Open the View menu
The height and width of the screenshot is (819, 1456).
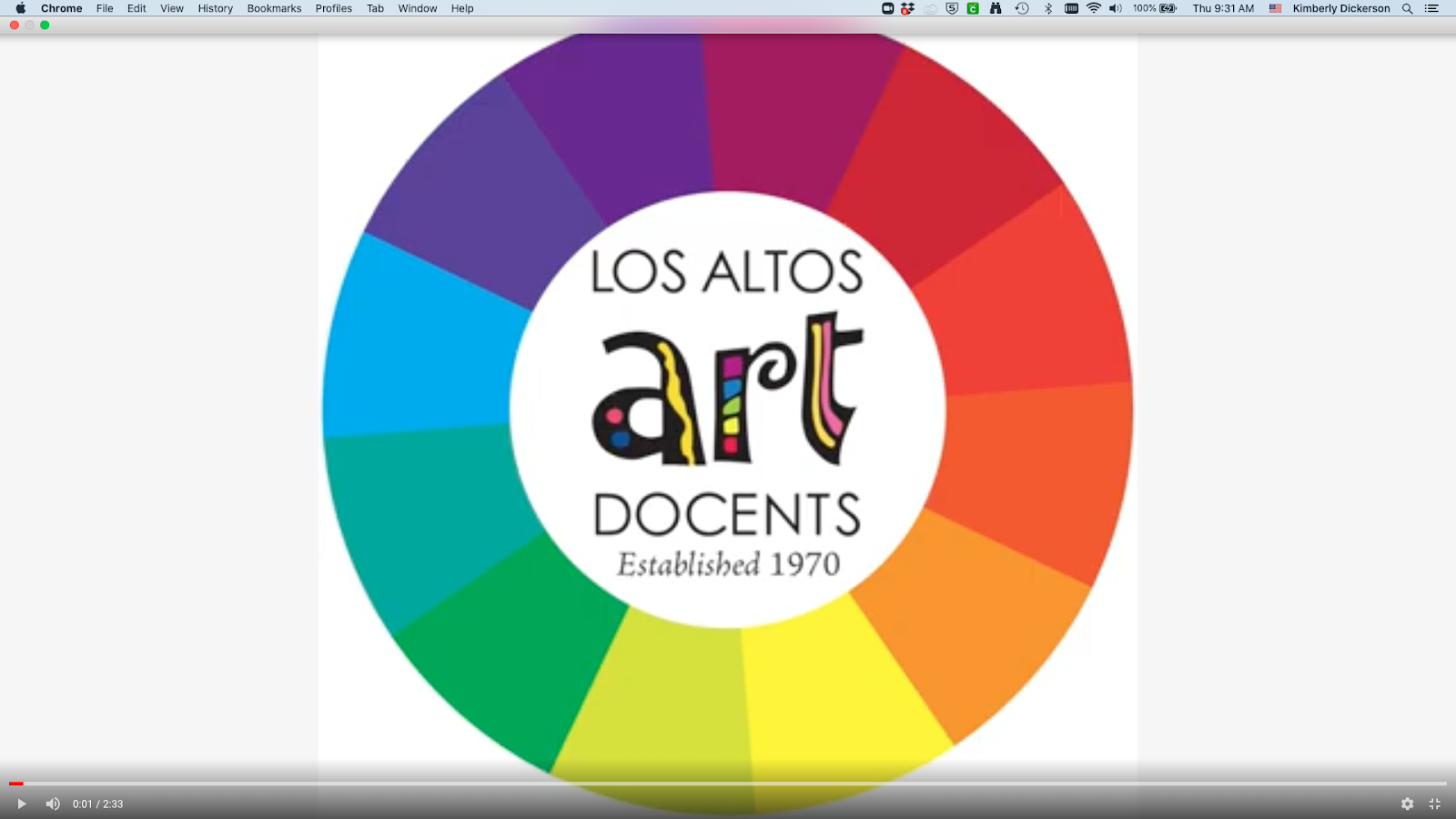(172, 8)
